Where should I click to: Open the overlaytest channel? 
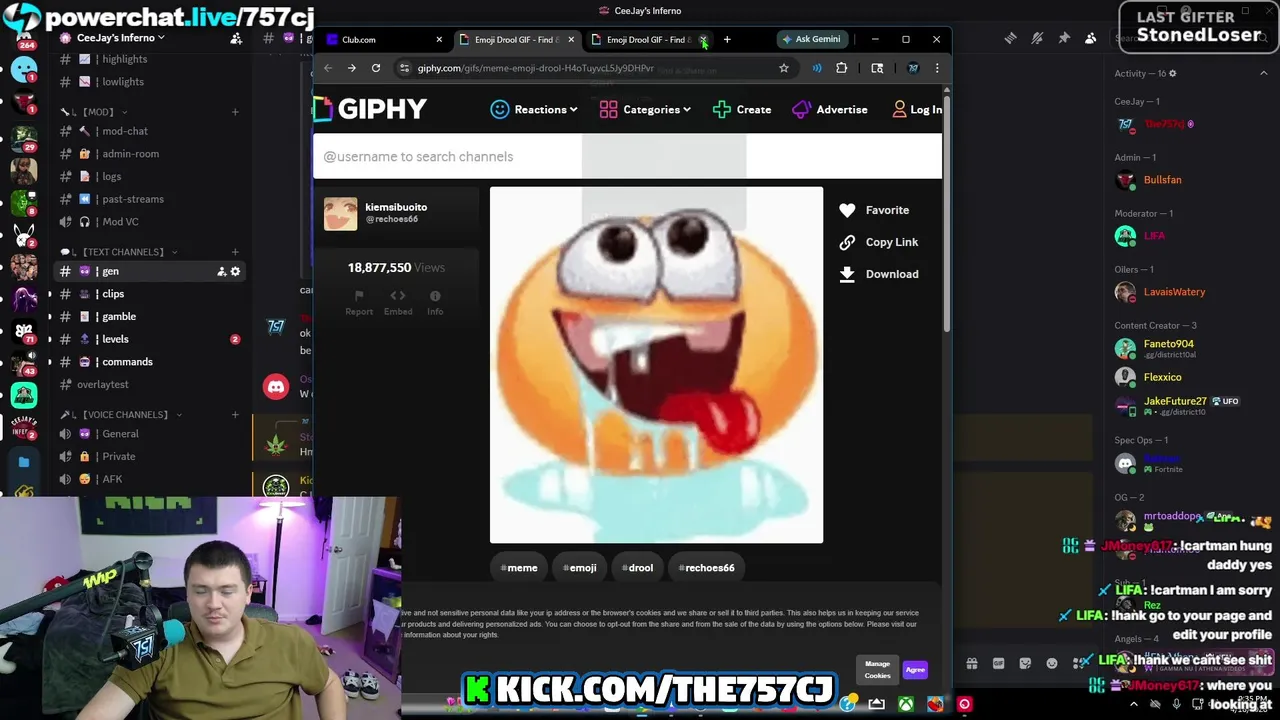[150, 384]
